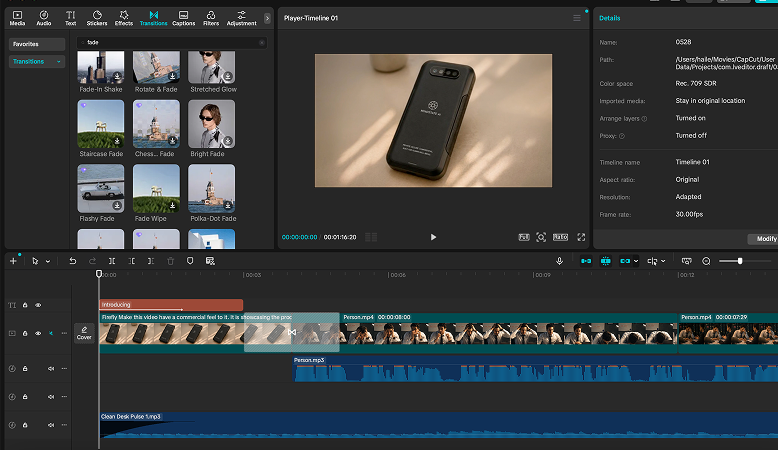Hide the text track
This screenshot has height=450, width=778.
38,305
